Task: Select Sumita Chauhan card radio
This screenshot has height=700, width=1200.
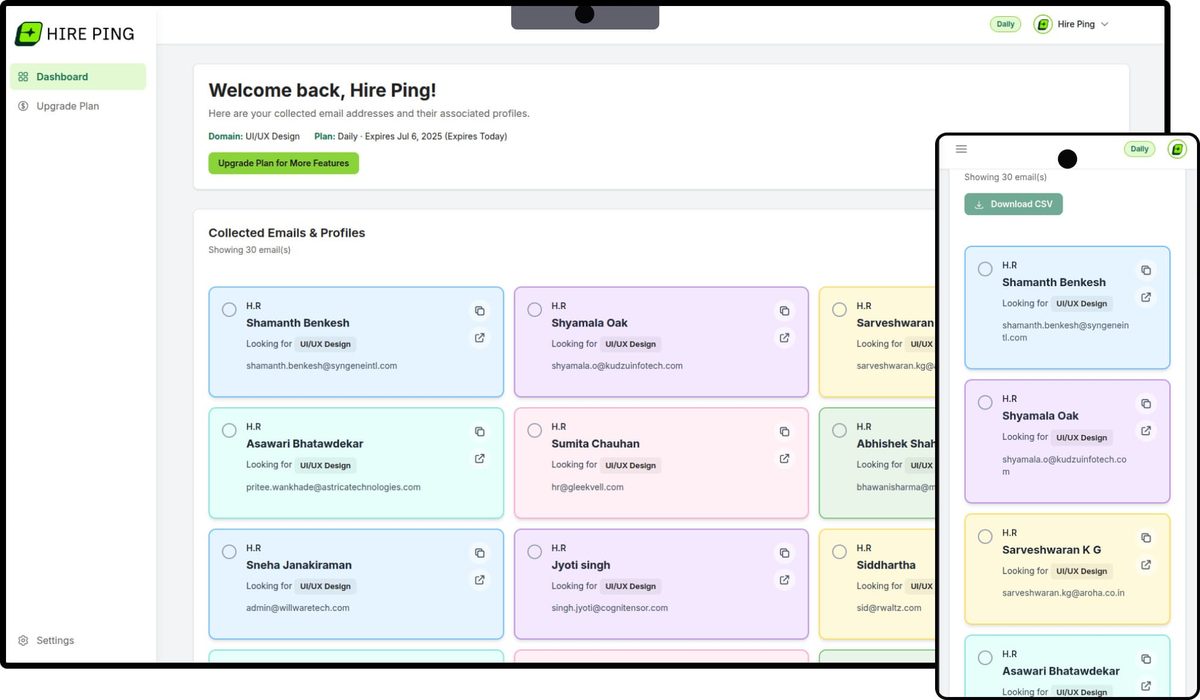Action: tap(534, 431)
